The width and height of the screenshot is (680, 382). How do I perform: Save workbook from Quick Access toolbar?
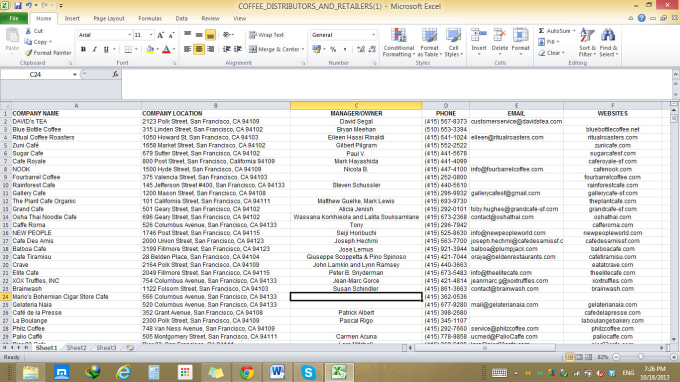18,6
